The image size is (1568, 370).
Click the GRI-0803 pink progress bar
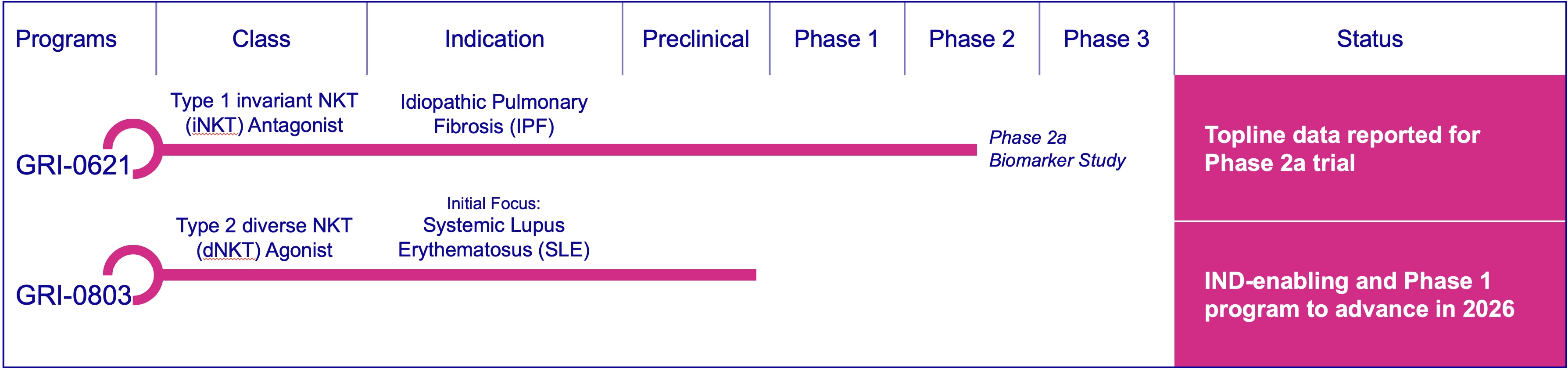457,275
